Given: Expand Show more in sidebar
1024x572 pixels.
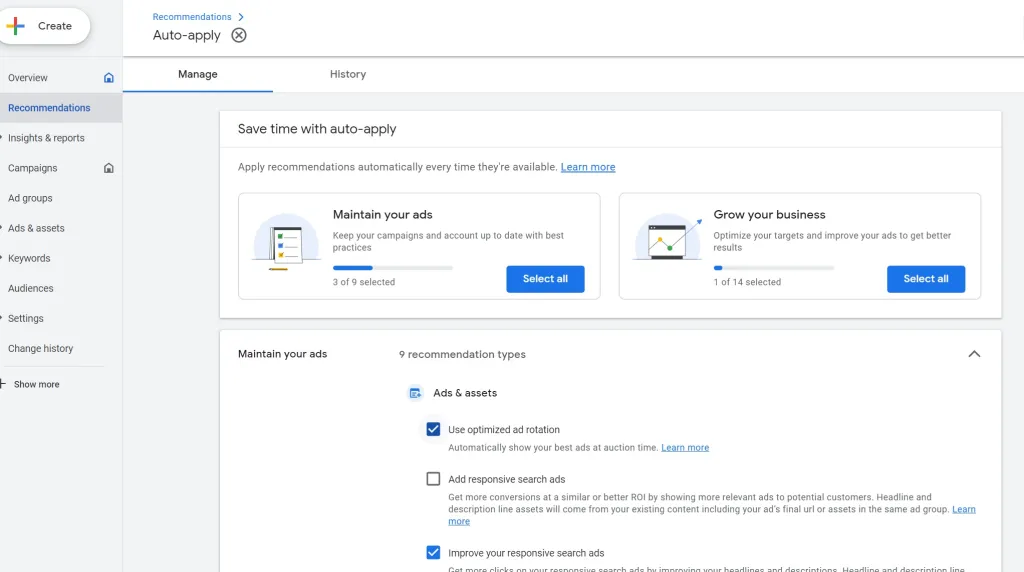Looking at the screenshot, I should (x=36, y=384).
